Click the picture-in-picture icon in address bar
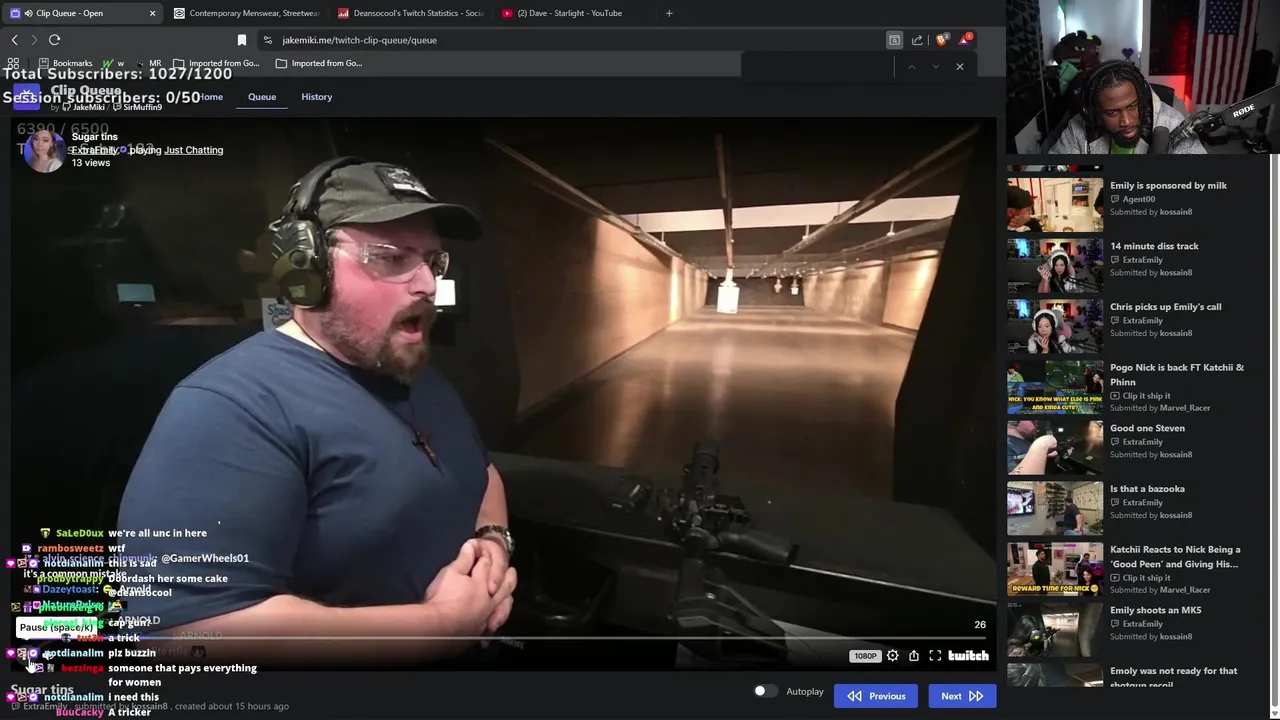 (x=894, y=40)
